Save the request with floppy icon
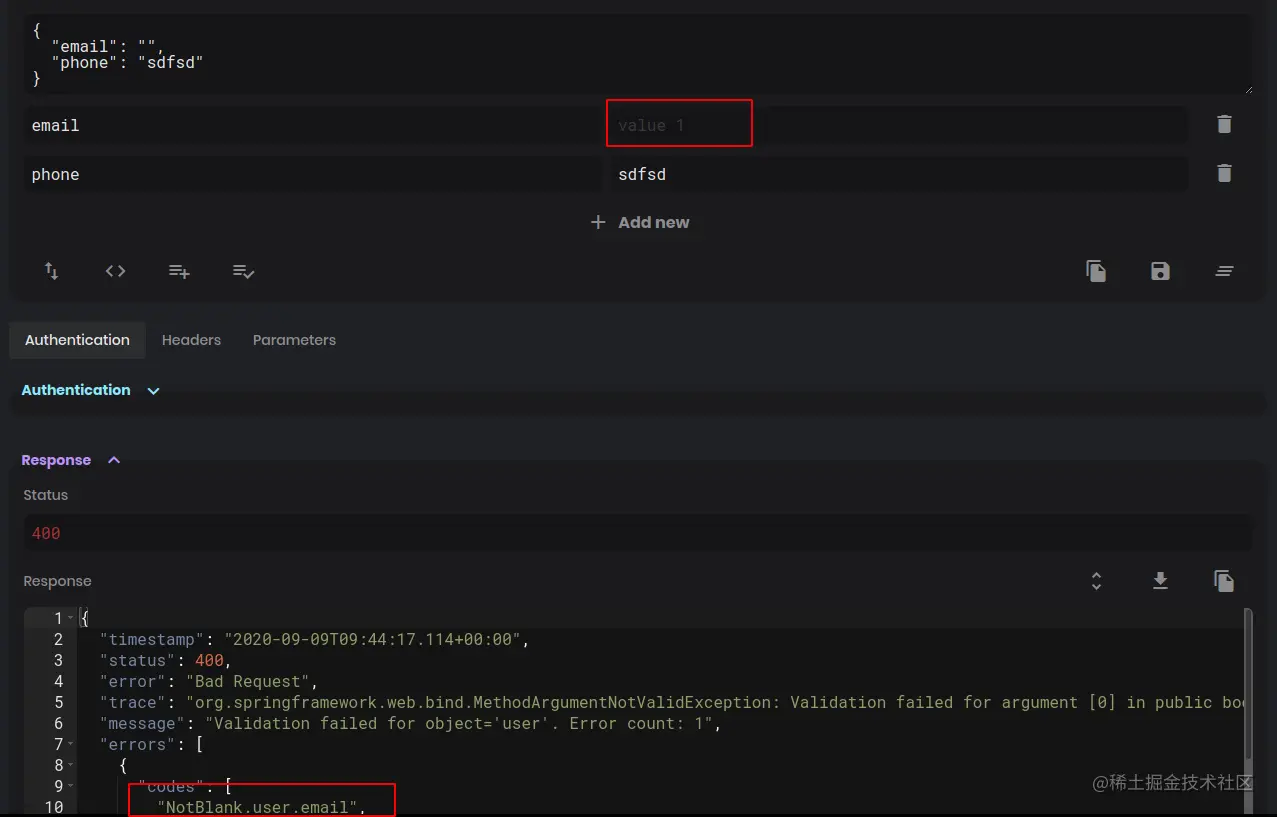 [1160, 271]
